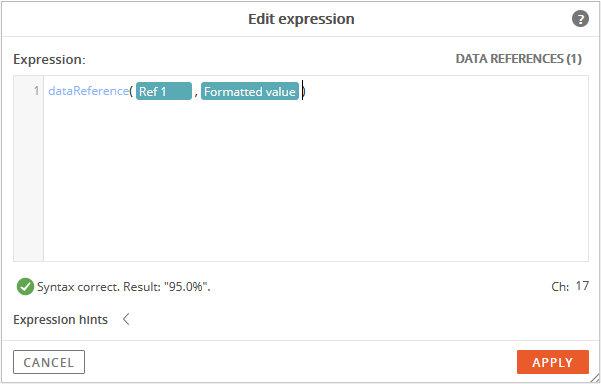Click line number 1 in the gutter
This screenshot has height=384, width=601.
click(x=36, y=91)
